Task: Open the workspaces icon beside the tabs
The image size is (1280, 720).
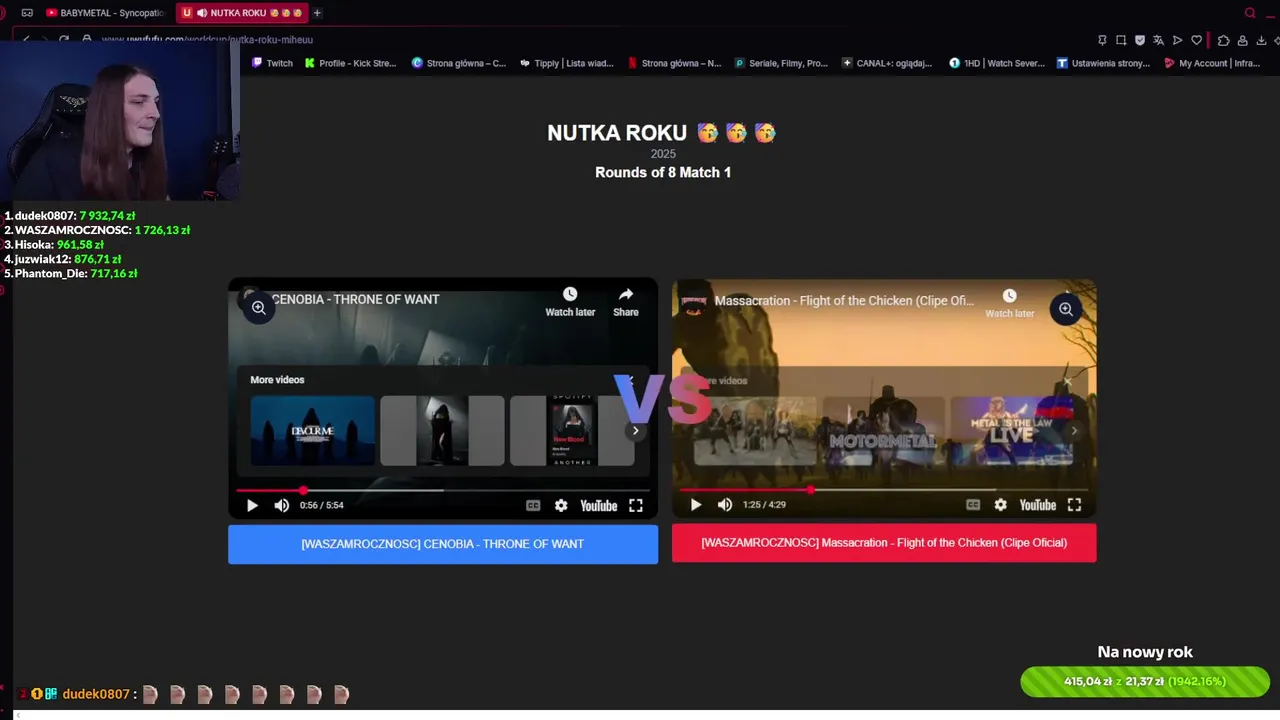Action: tap(27, 13)
